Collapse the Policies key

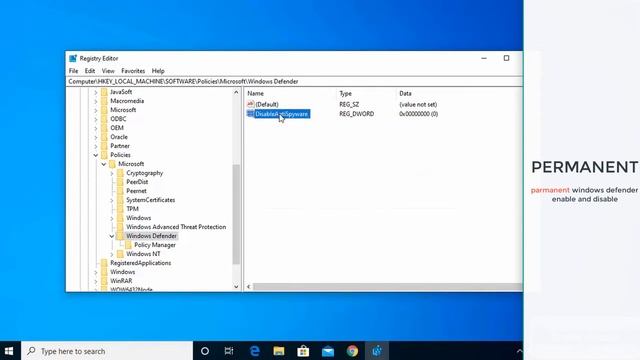coord(96,155)
